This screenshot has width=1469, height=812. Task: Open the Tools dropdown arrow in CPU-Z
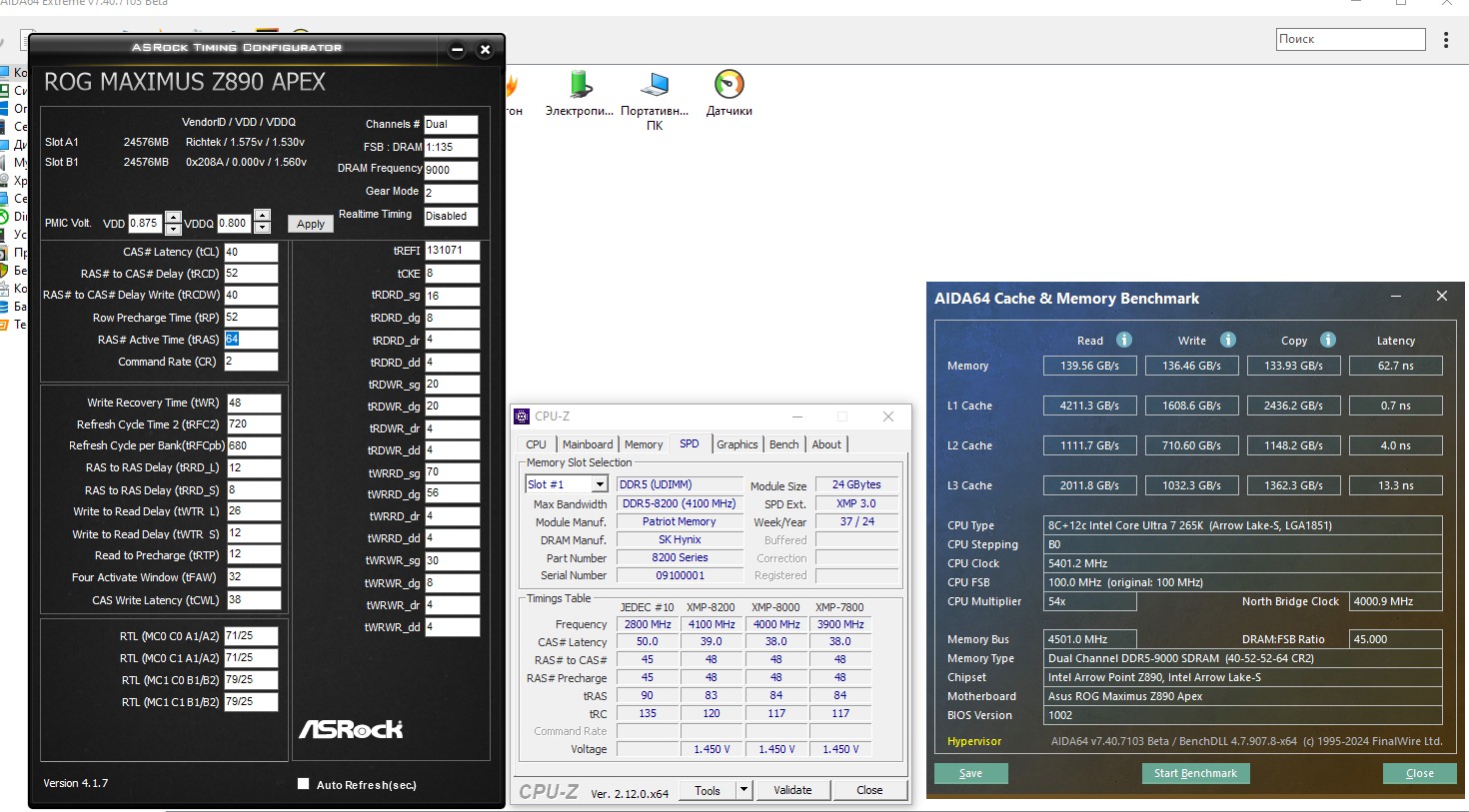743,790
